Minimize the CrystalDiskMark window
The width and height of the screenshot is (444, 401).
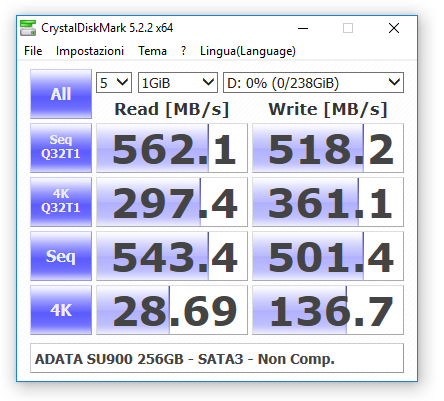[x=303, y=28]
